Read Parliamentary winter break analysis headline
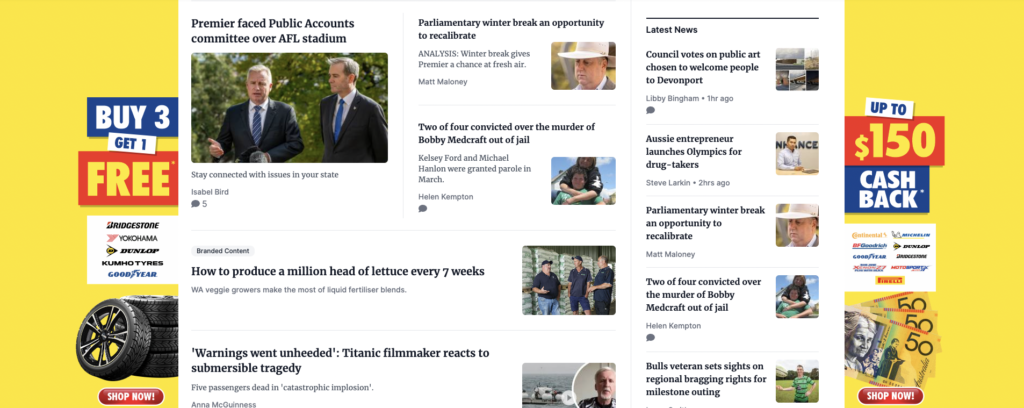This screenshot has height=408, width=1024. (x=511, y=29)
